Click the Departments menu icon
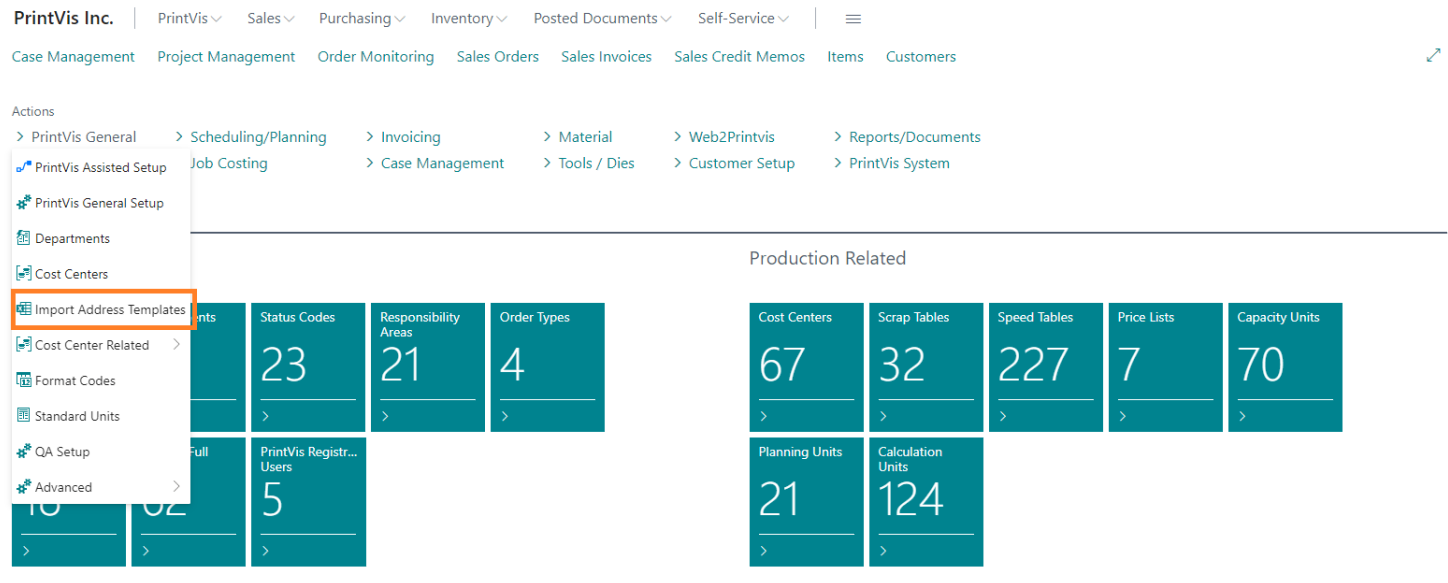This screenshot has width=1448, height=583. coord(24,238)
